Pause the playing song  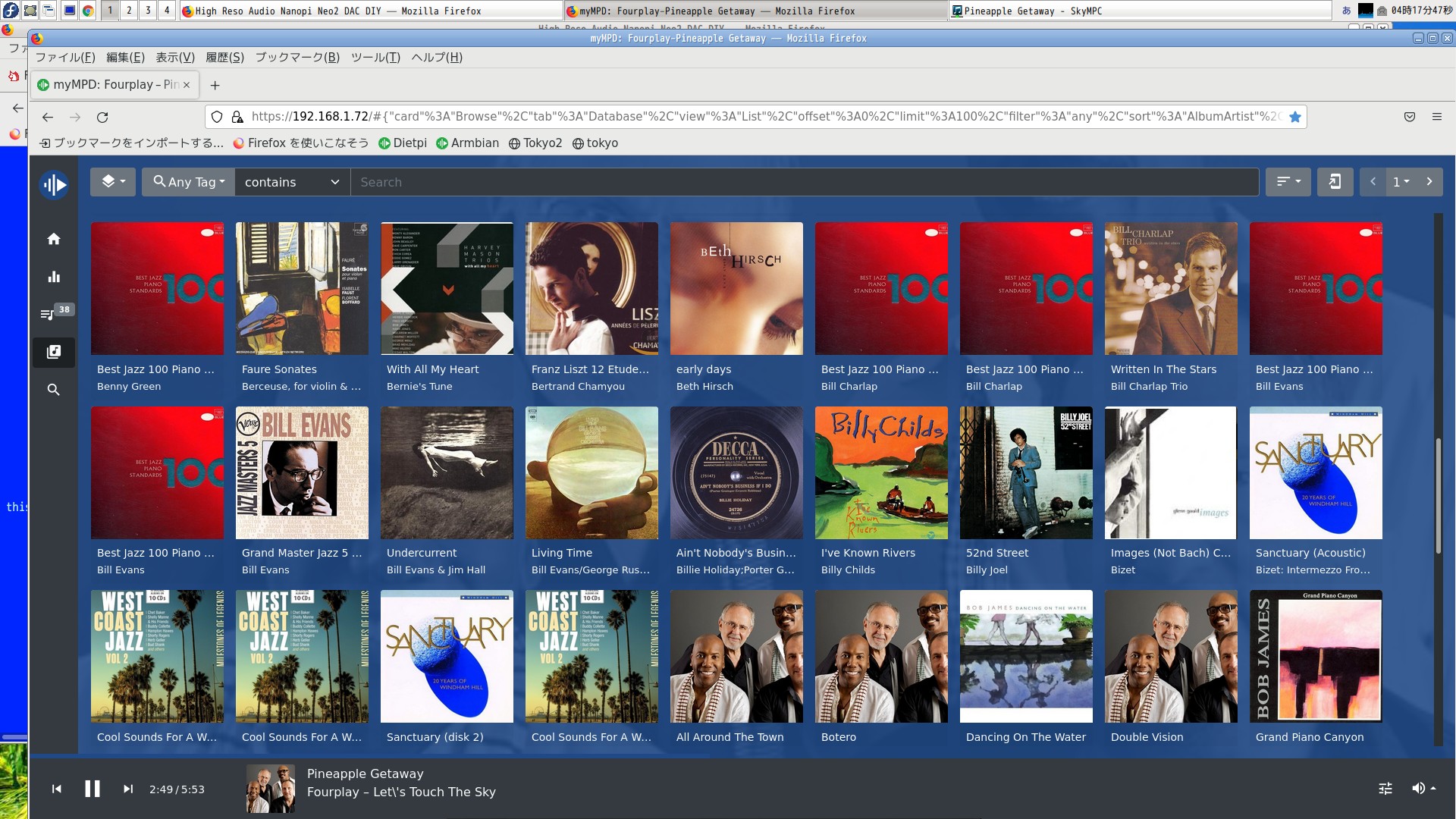pos(92,789)
